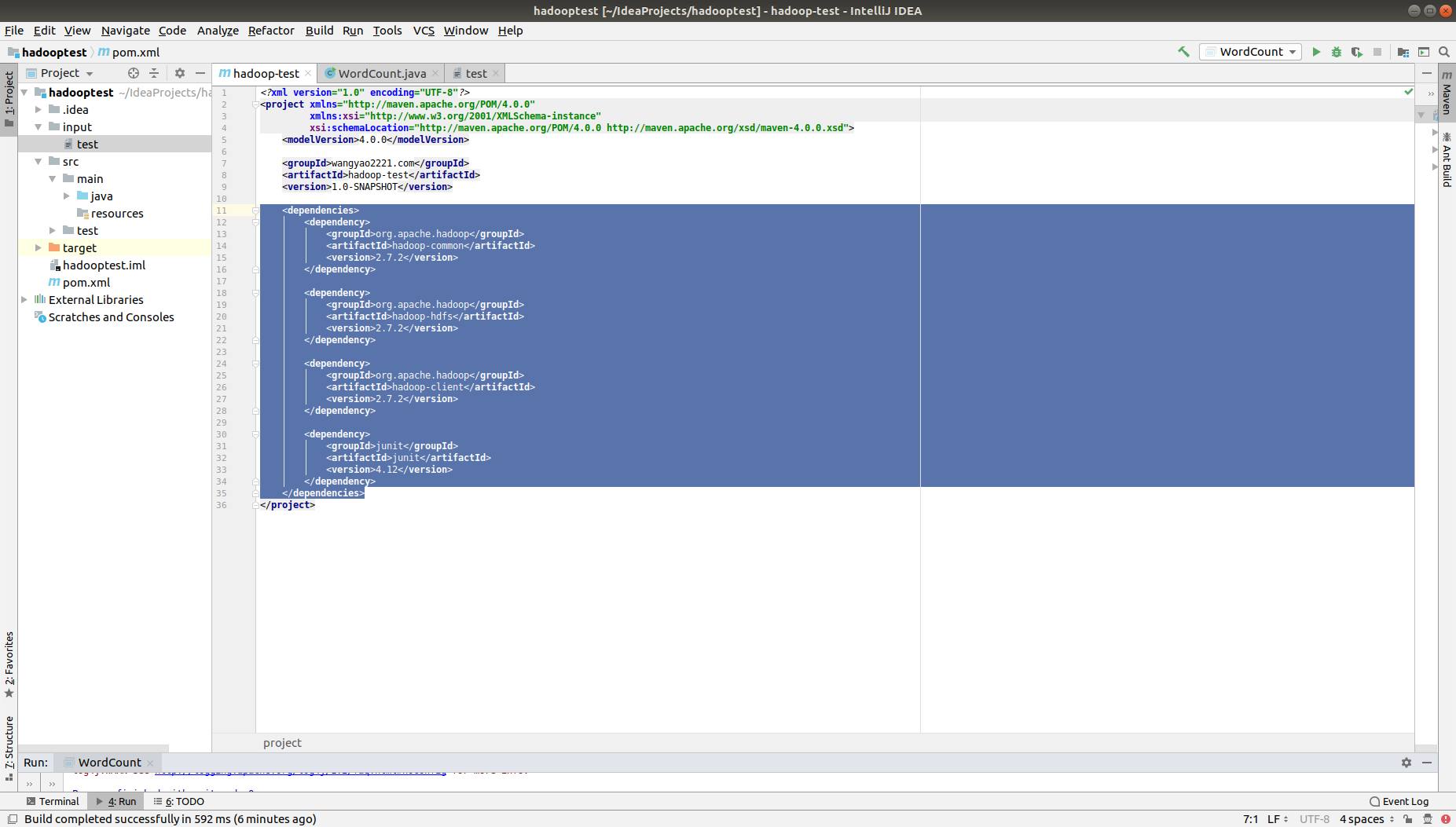Collapse the src folder in Project tree
Viewport: 1456px width, 827px height.
point(38,161)
